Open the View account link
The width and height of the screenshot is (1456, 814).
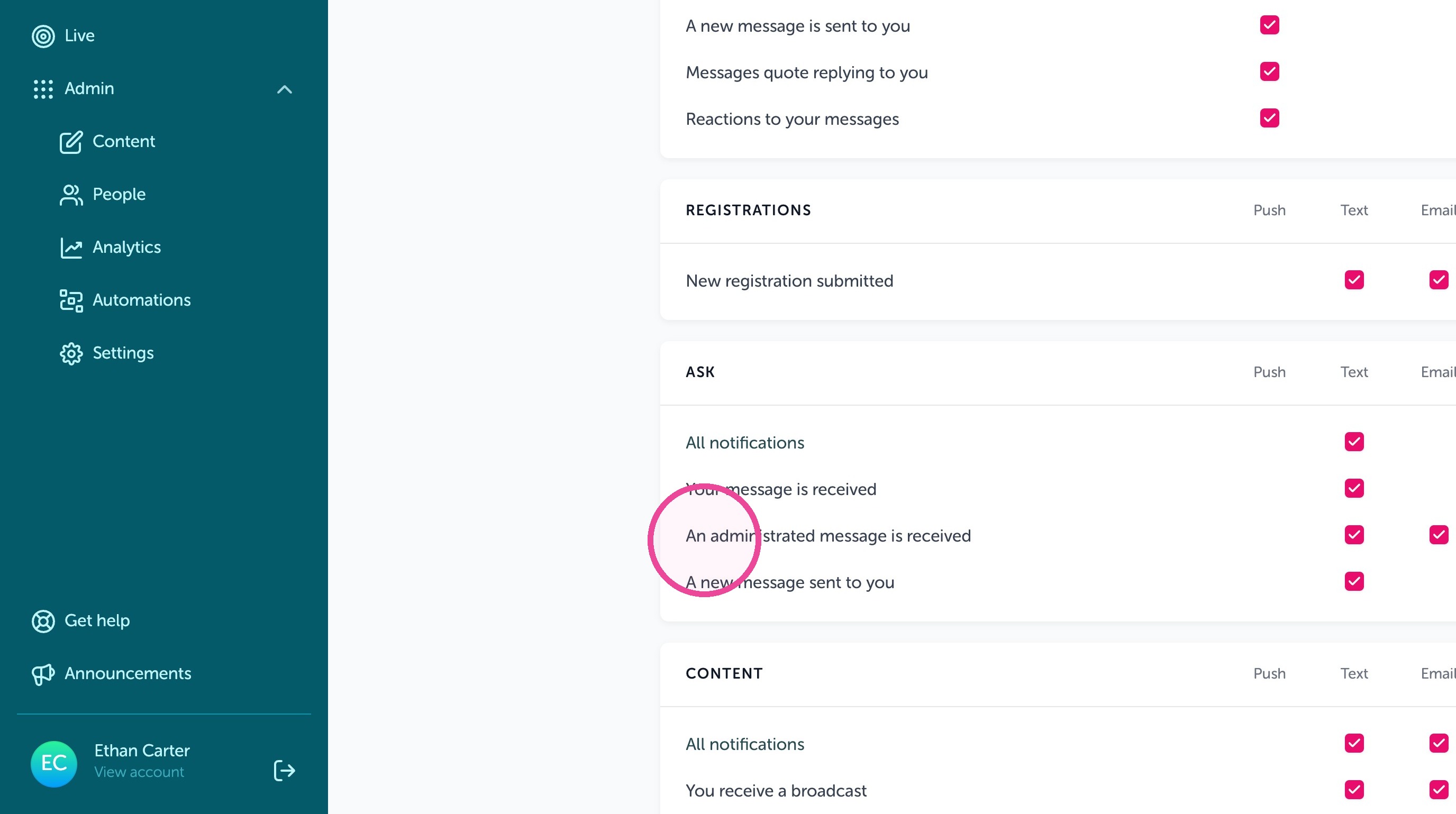(x=139, y=772)
